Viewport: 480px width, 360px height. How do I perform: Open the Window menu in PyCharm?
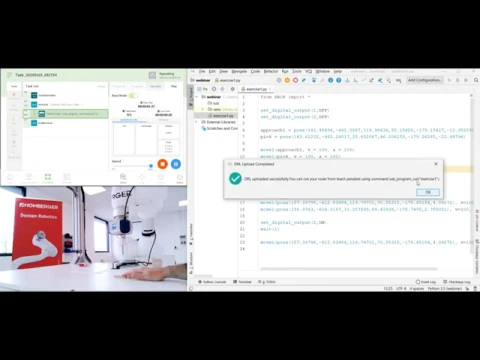coord(322,71)
